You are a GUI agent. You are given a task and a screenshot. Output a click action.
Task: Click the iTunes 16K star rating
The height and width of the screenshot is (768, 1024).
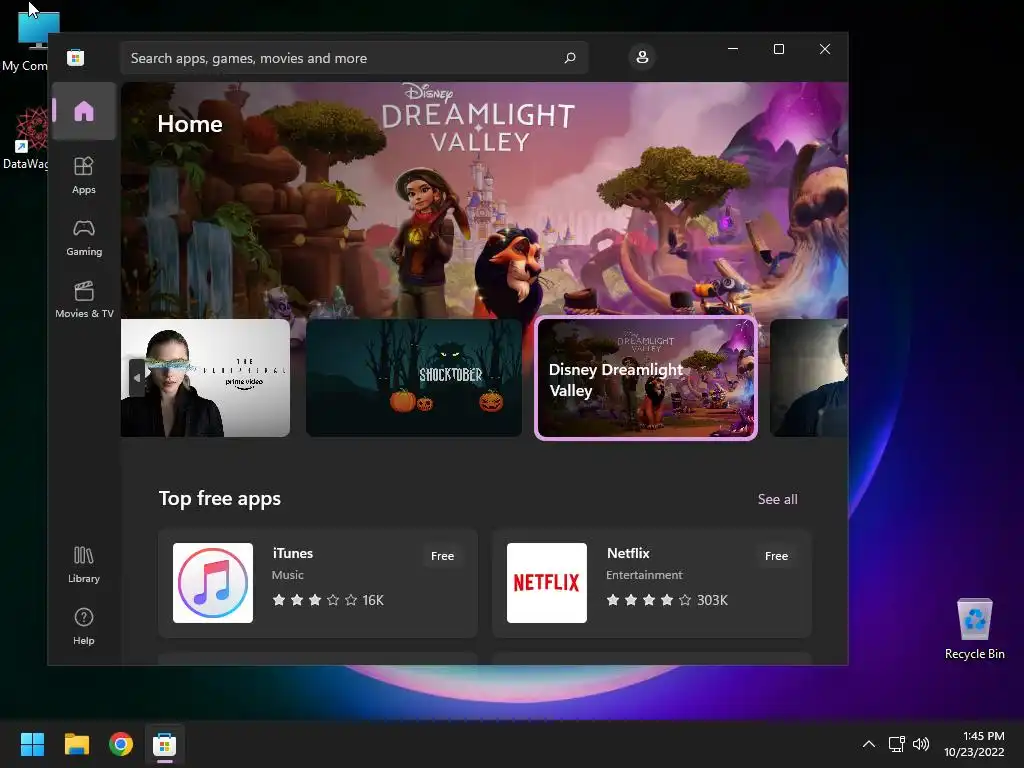[x=328, y=600]
